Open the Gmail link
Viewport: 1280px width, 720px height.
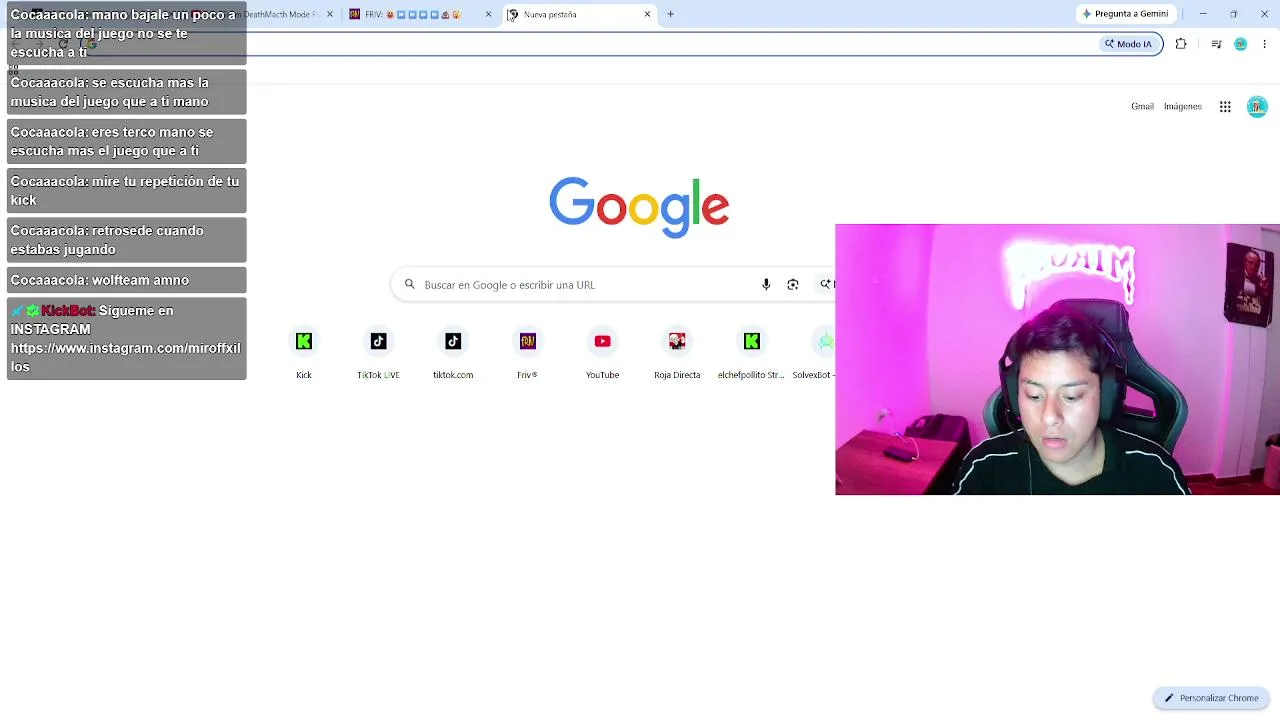pos(1142,107)
